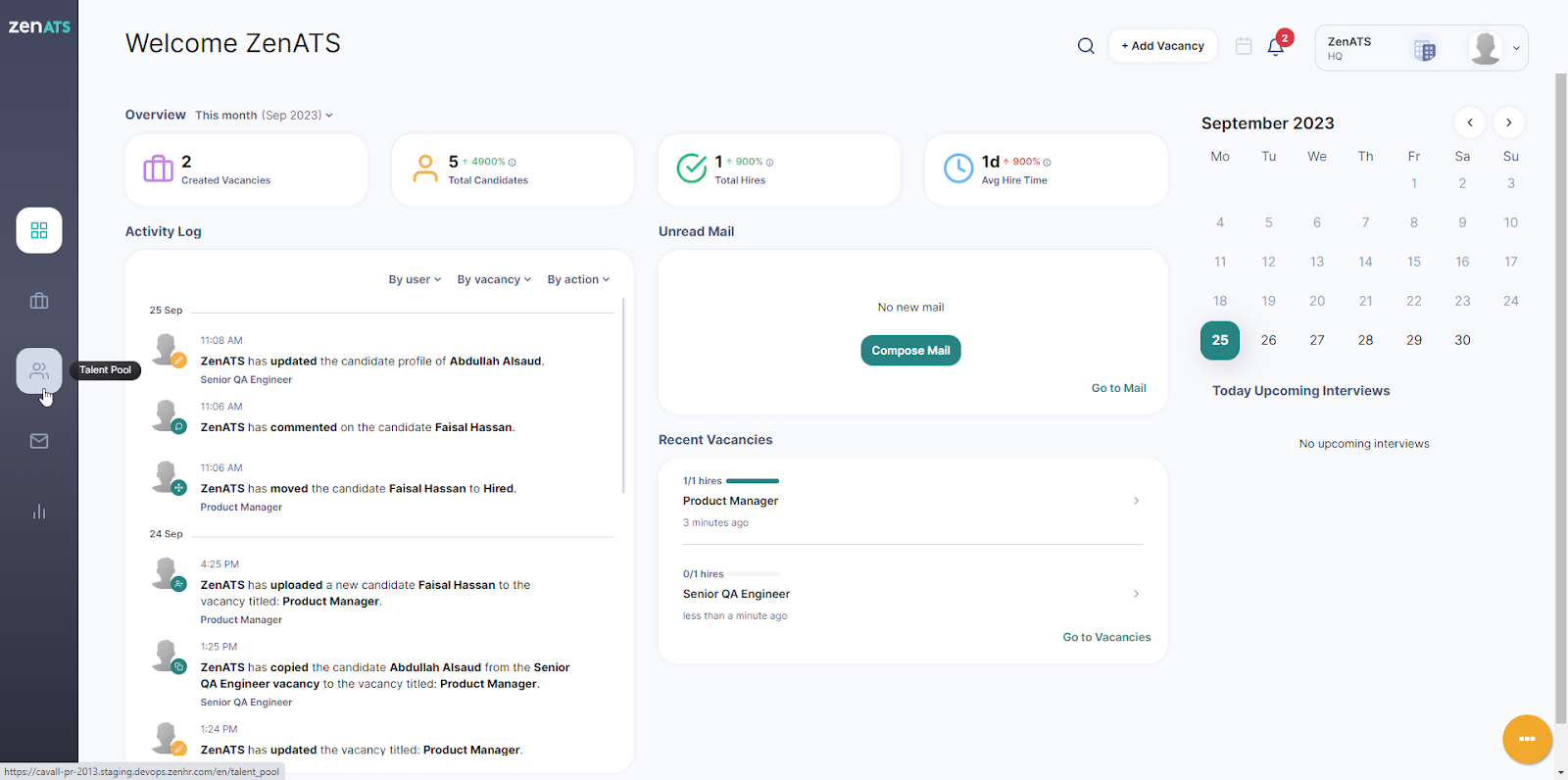Click the Total Hires checkmark icon
This screenshot has height=780, width=1568.
(692, 169)
